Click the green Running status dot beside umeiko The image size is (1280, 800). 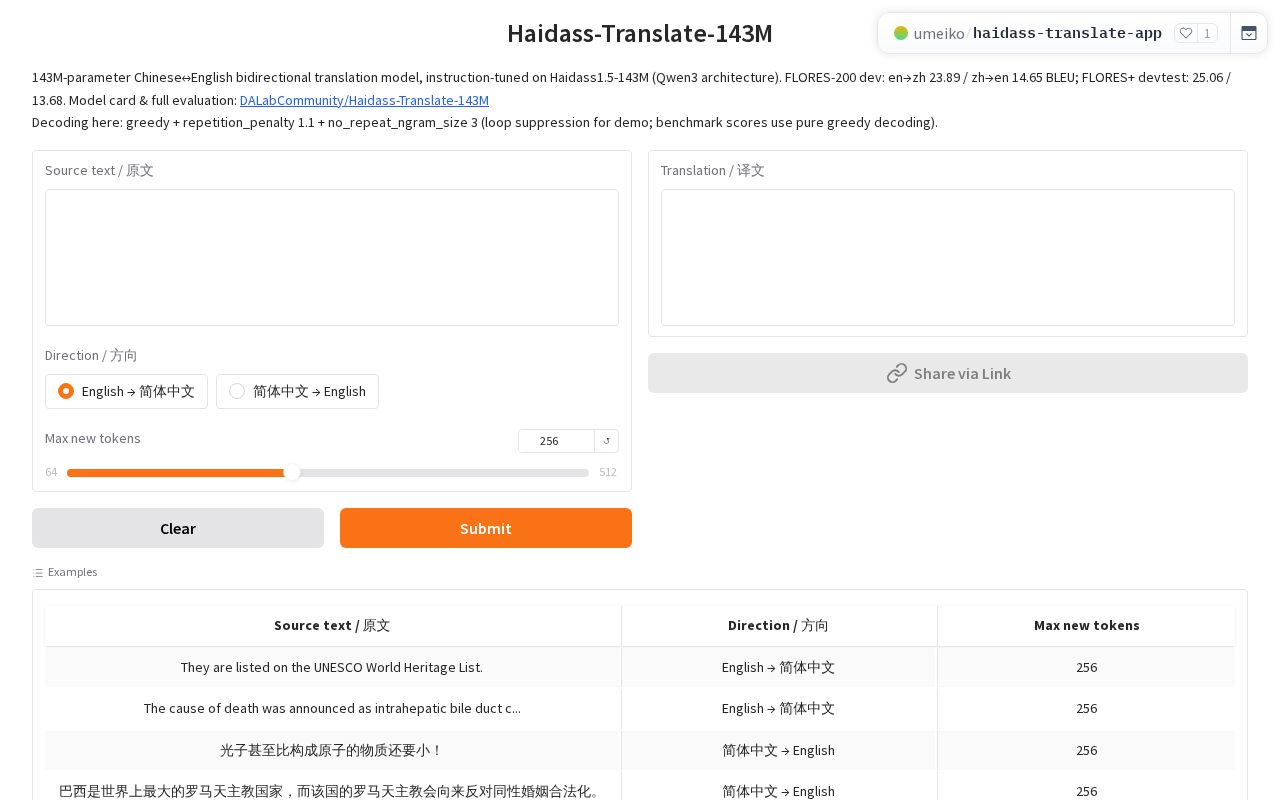coord(901,33)
